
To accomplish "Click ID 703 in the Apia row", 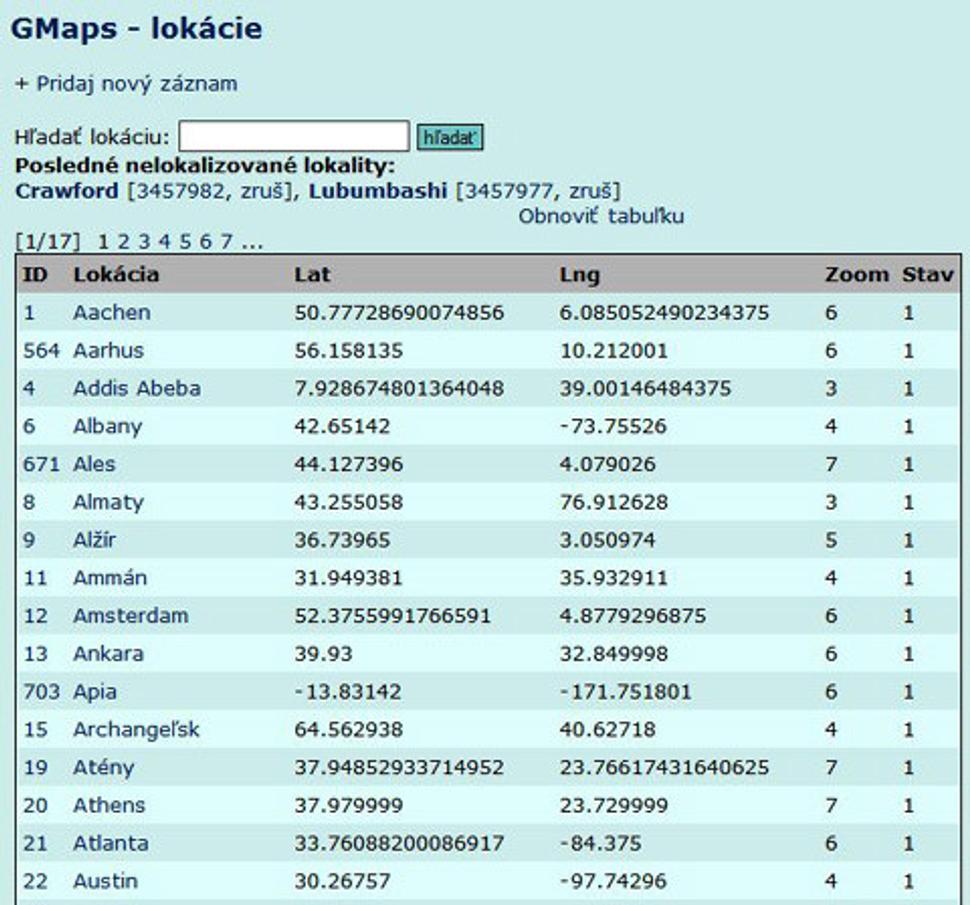I will pyautogui.click(x=41, y=692).
